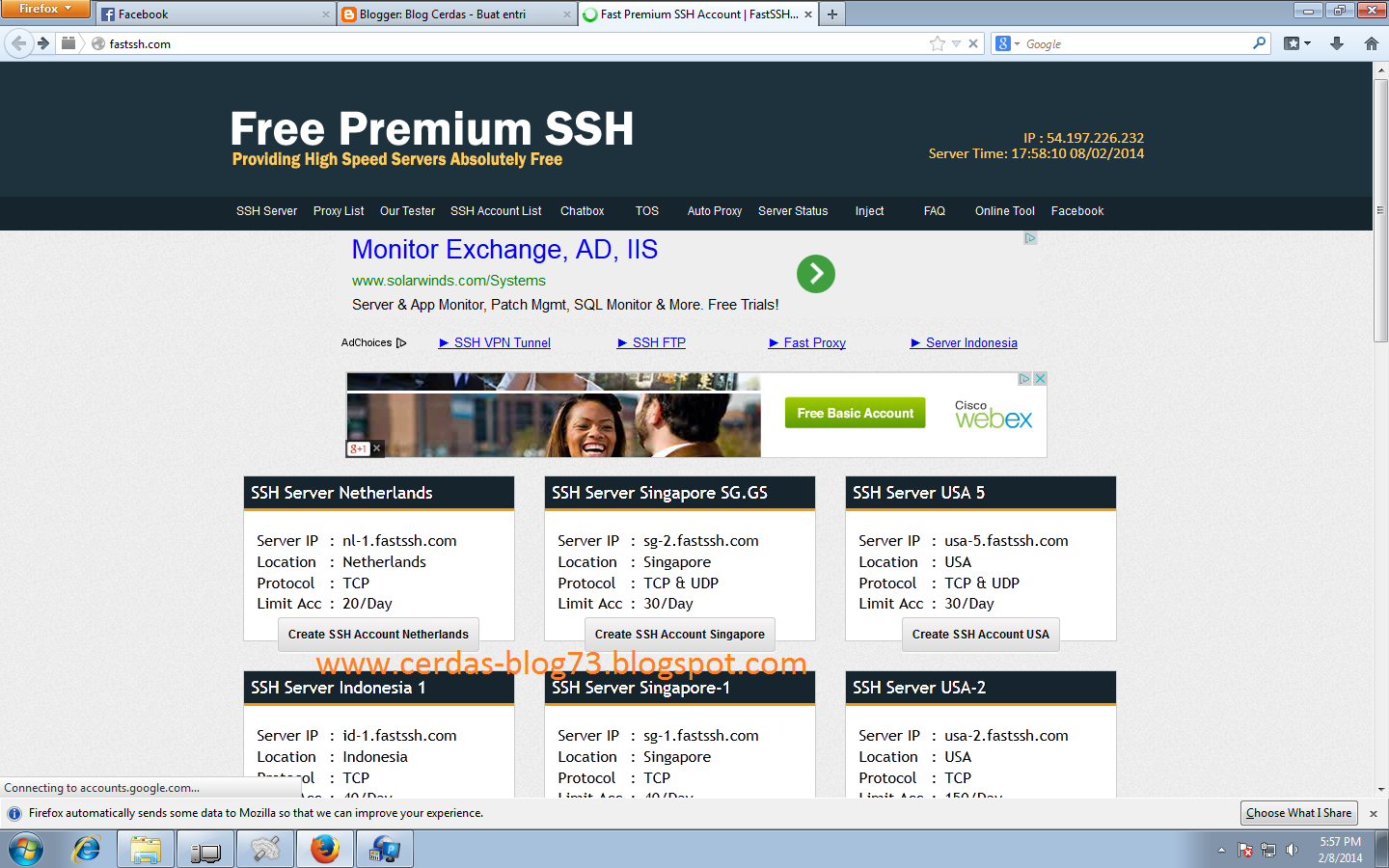Open the Chatbox page
The image size is (1389, 868).
click(583, 211)
